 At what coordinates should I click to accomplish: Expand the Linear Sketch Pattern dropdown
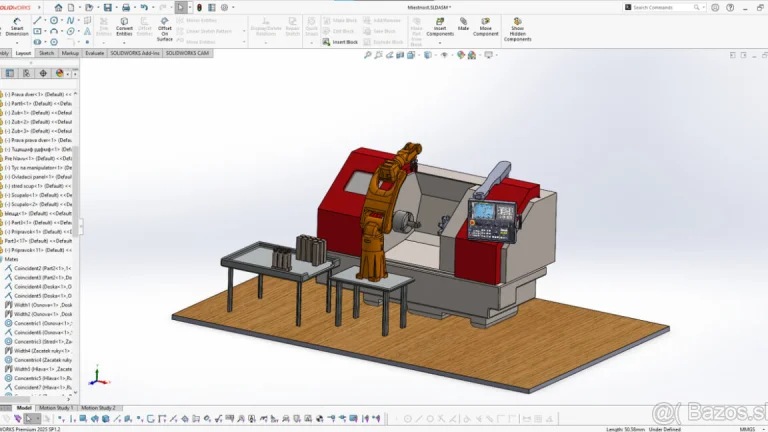244,31
